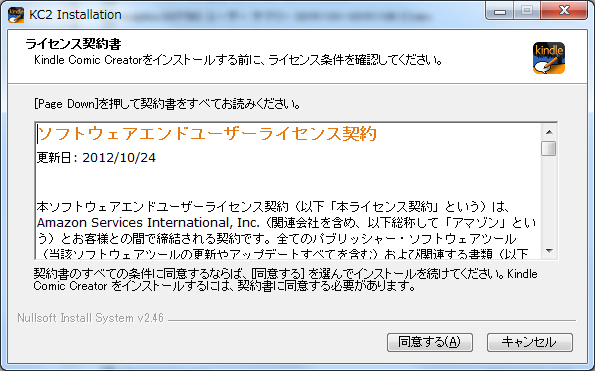Screen dimensions: 595x371
Task: Click the [Page Down] instruction text
Action: click(x=167, y=104)
